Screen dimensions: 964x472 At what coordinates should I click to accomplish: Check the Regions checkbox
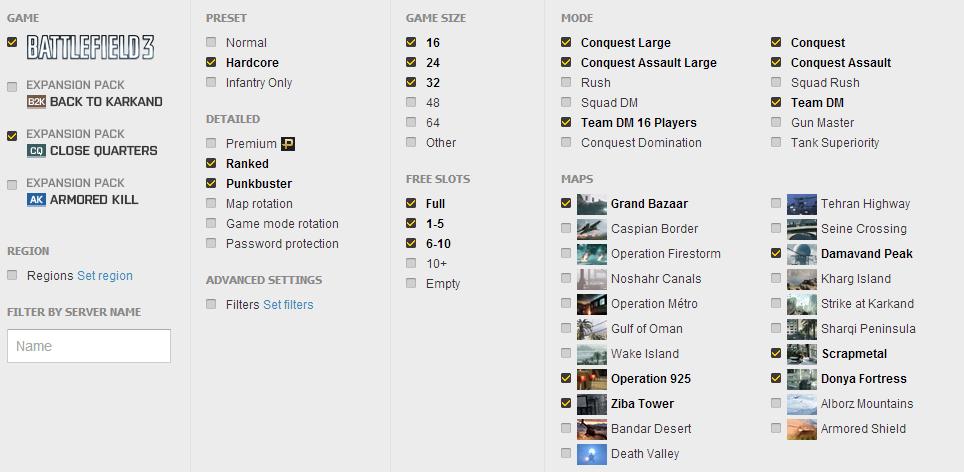[12, 275]
